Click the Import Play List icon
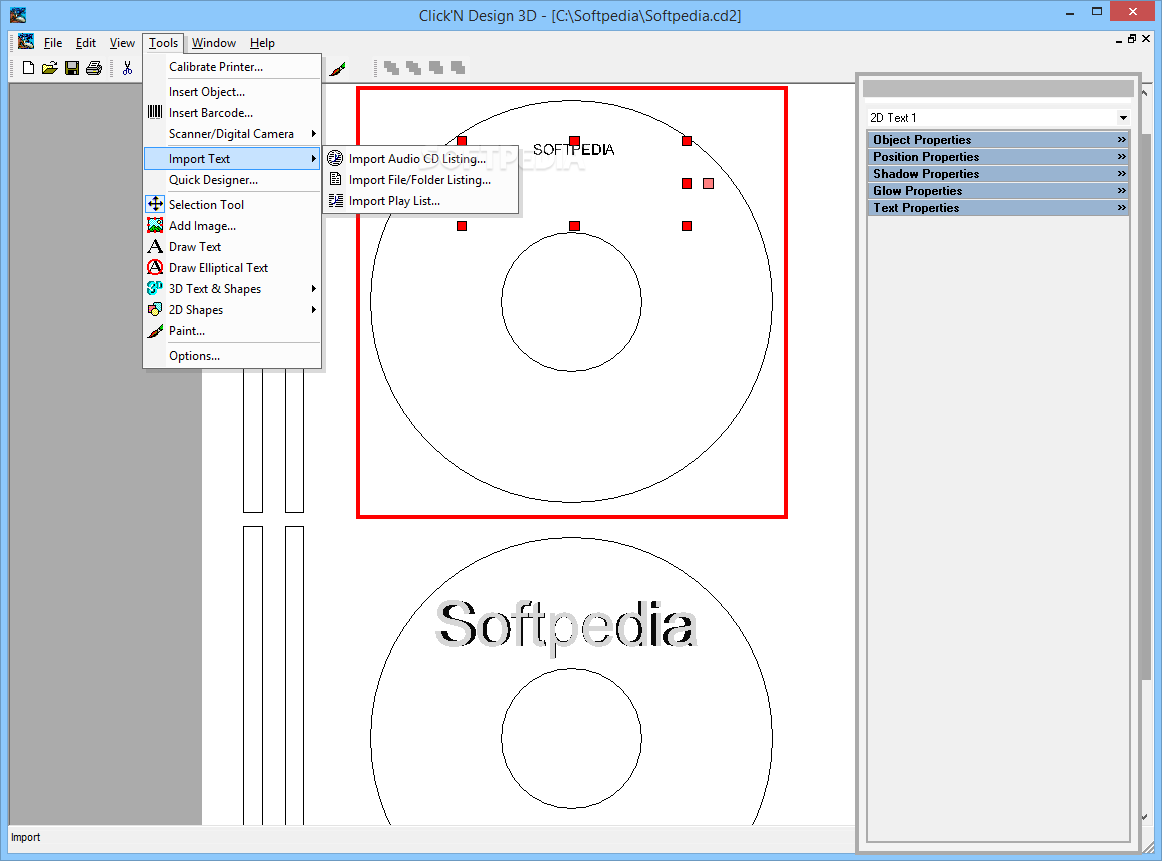The image size is (1162, 861). (x=336, y=200)
